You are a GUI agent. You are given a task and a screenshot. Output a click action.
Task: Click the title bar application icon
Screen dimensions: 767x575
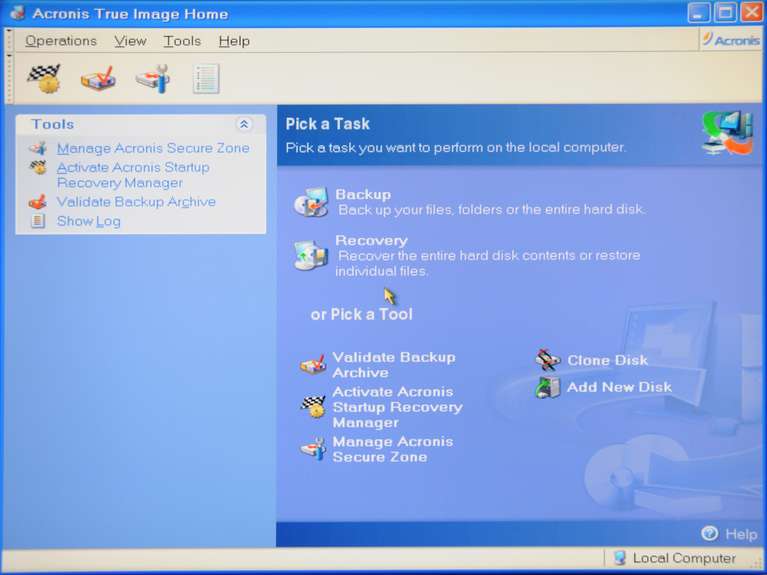tap(17, 13)
